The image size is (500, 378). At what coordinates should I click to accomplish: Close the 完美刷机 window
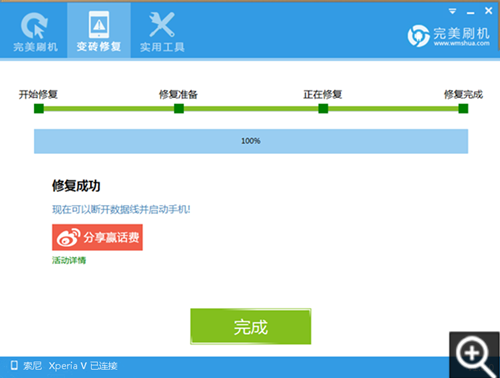[489, 11]
